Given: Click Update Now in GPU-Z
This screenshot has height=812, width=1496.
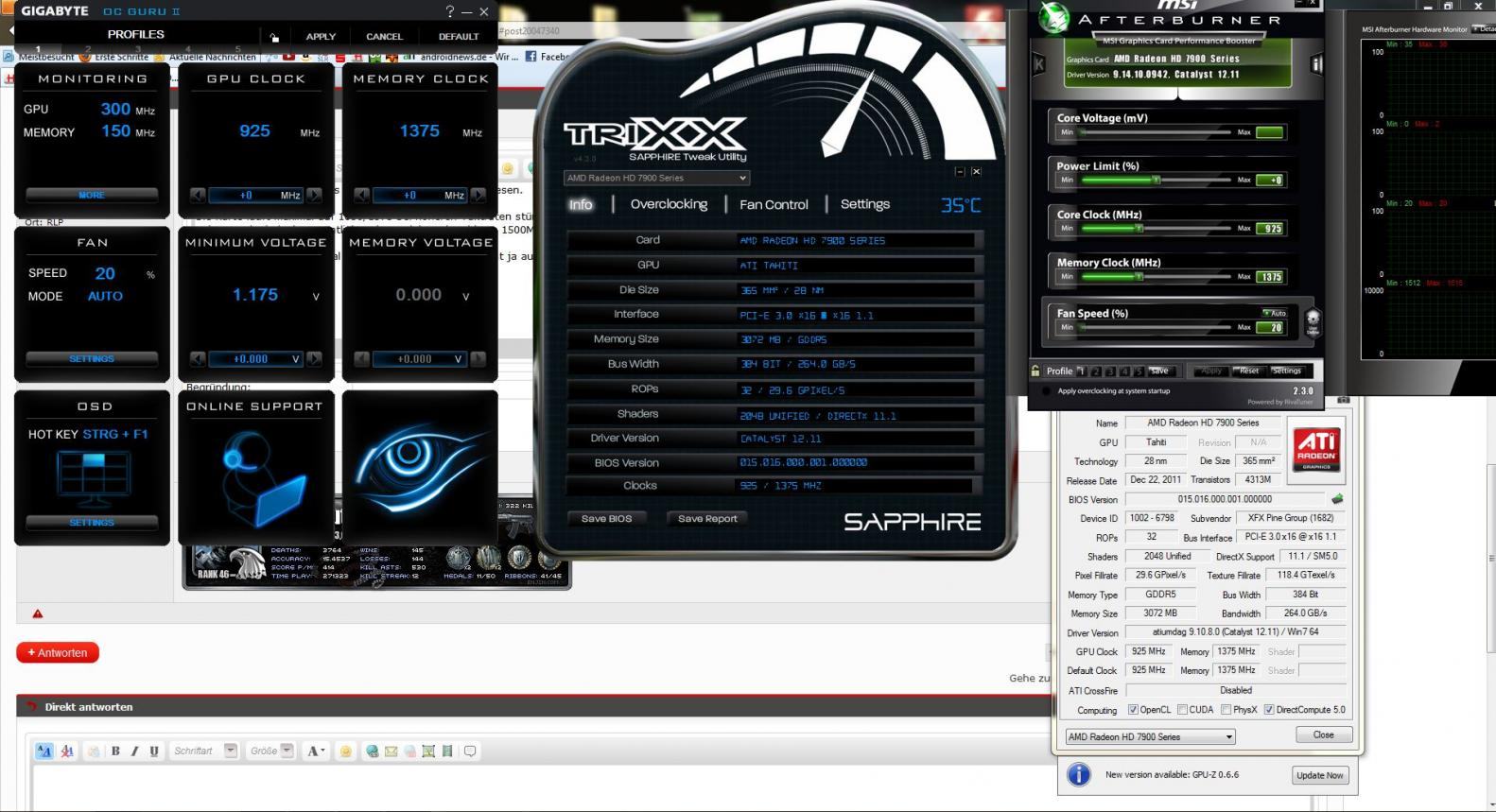Looking at the screenshot, I should tap(1319, 775).
